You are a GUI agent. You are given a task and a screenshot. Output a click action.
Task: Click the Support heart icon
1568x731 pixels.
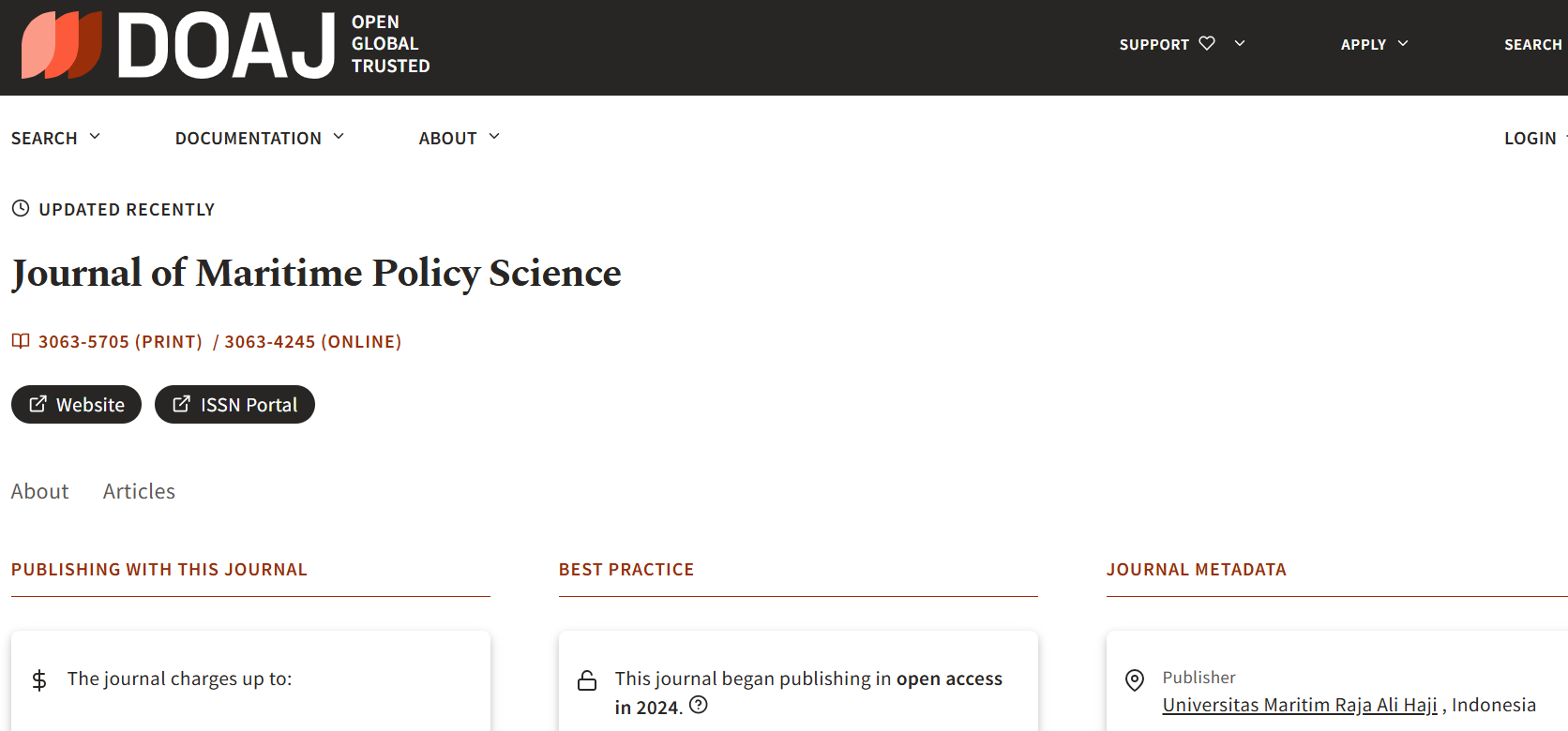point(1207,43)
